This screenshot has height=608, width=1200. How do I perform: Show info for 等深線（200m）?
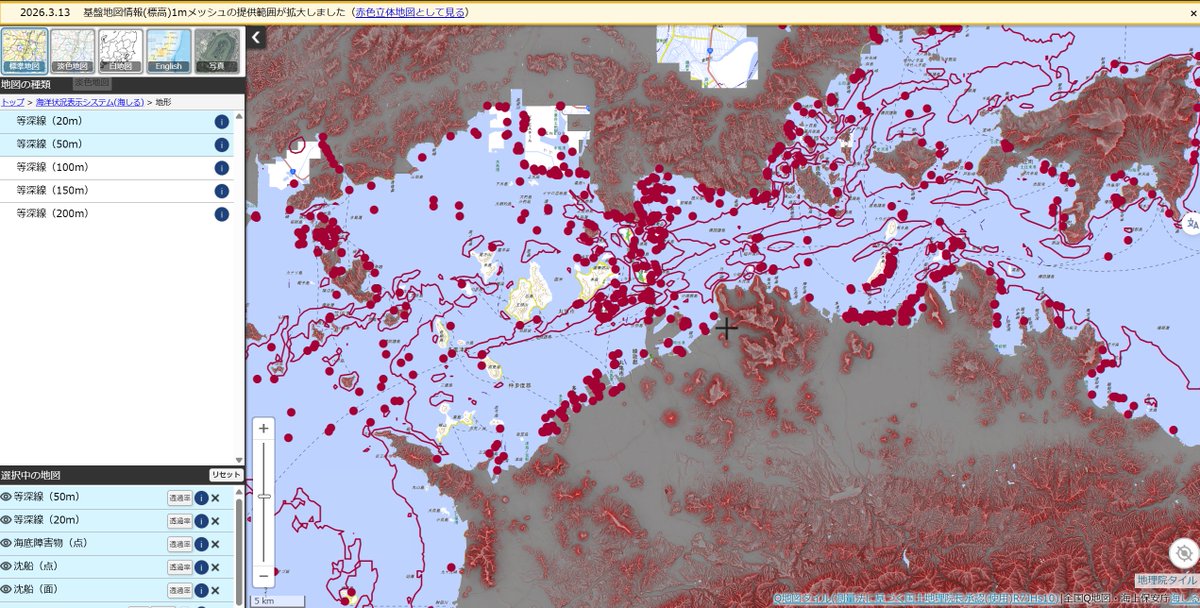tap(222, 214)
